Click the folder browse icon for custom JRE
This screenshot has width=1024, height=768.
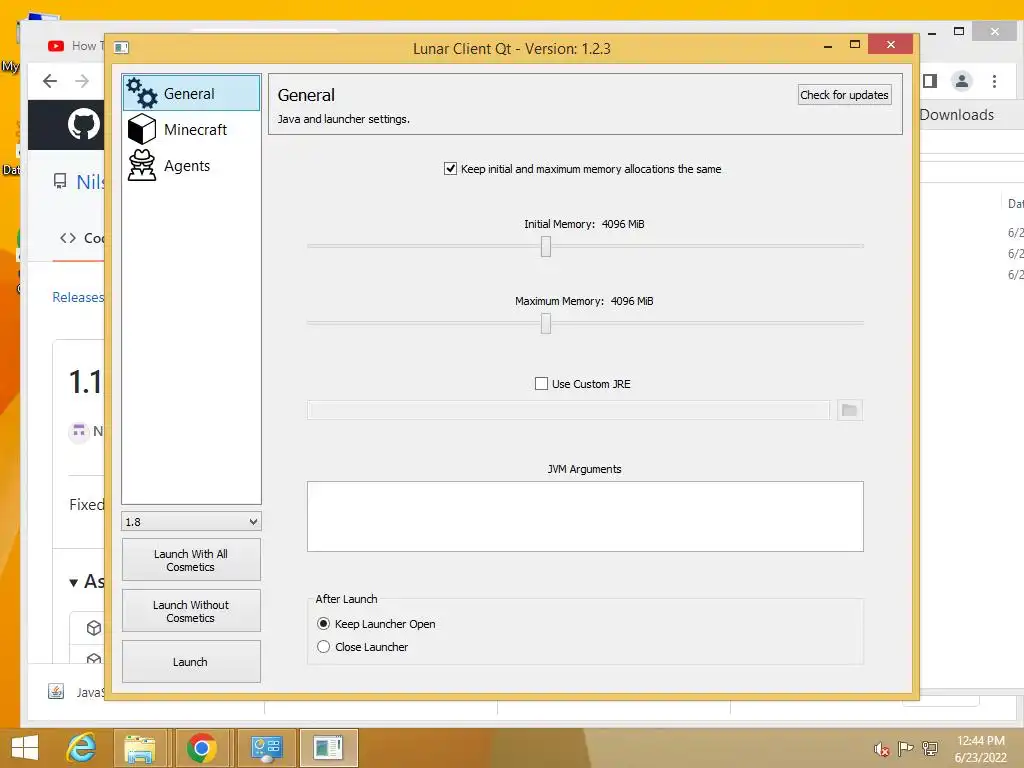tap(850, 410)
